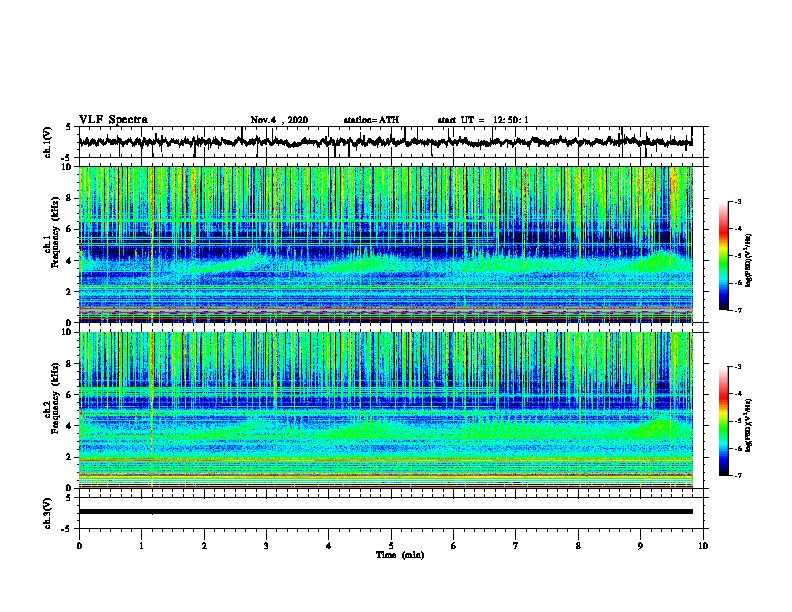The height and width of the screenshot is (612, 792).
Task: Select the 'Nov.4 , 2020' date label
Action: click(x=279, y=120)
